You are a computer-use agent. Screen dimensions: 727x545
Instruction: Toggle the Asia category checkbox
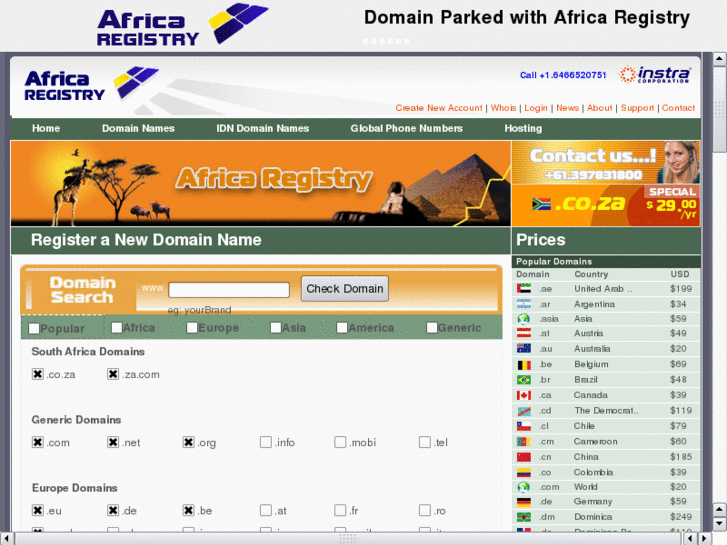pyautogui.click(x=276, y=327)
